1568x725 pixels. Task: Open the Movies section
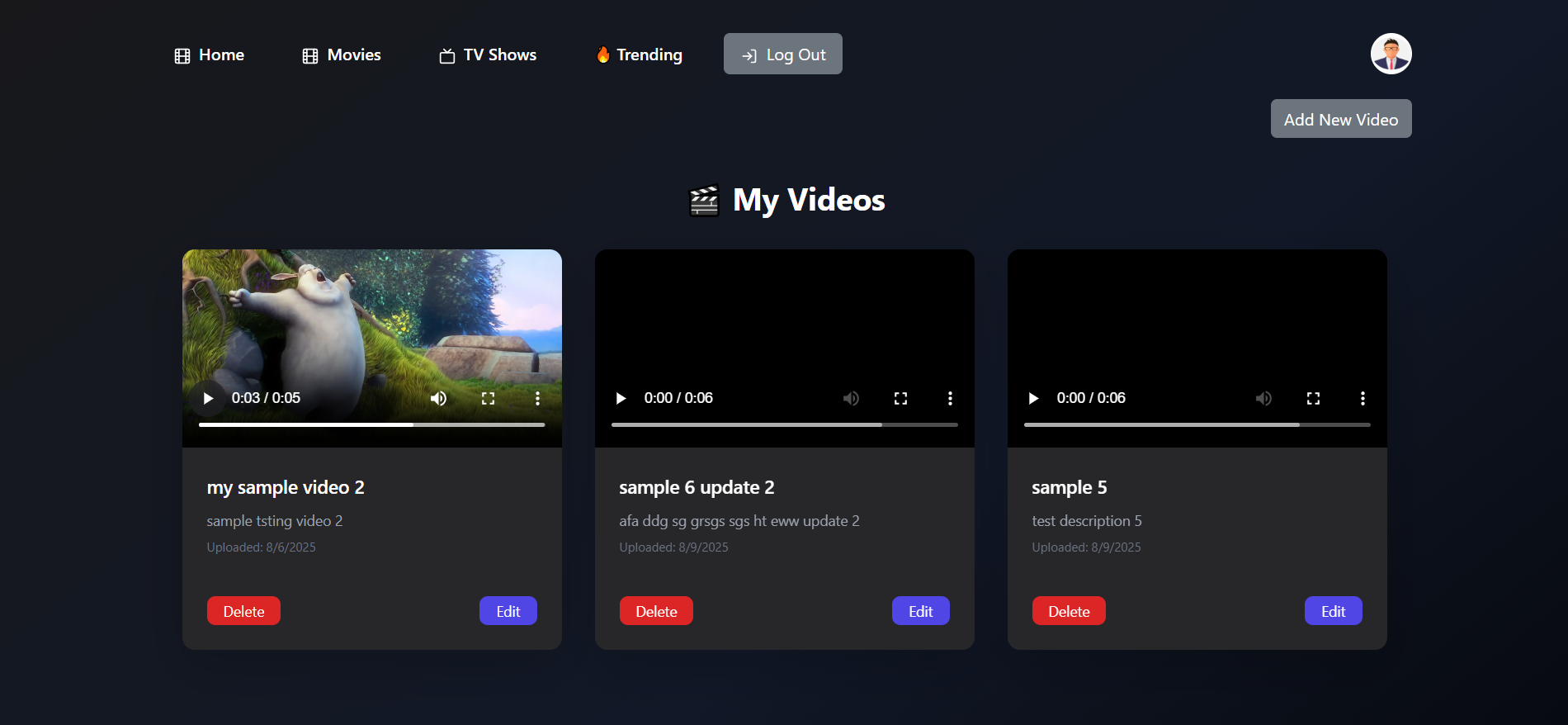click(342, 54)
